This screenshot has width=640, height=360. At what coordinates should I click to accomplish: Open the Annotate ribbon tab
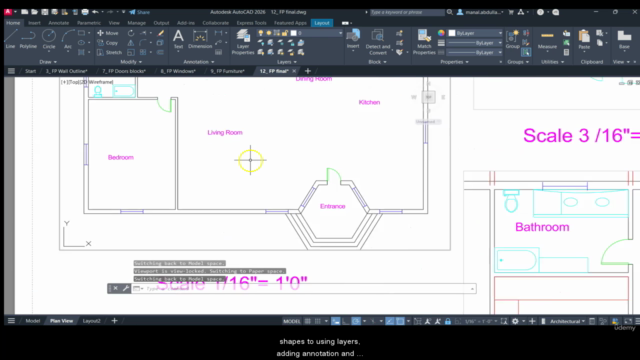59,23
